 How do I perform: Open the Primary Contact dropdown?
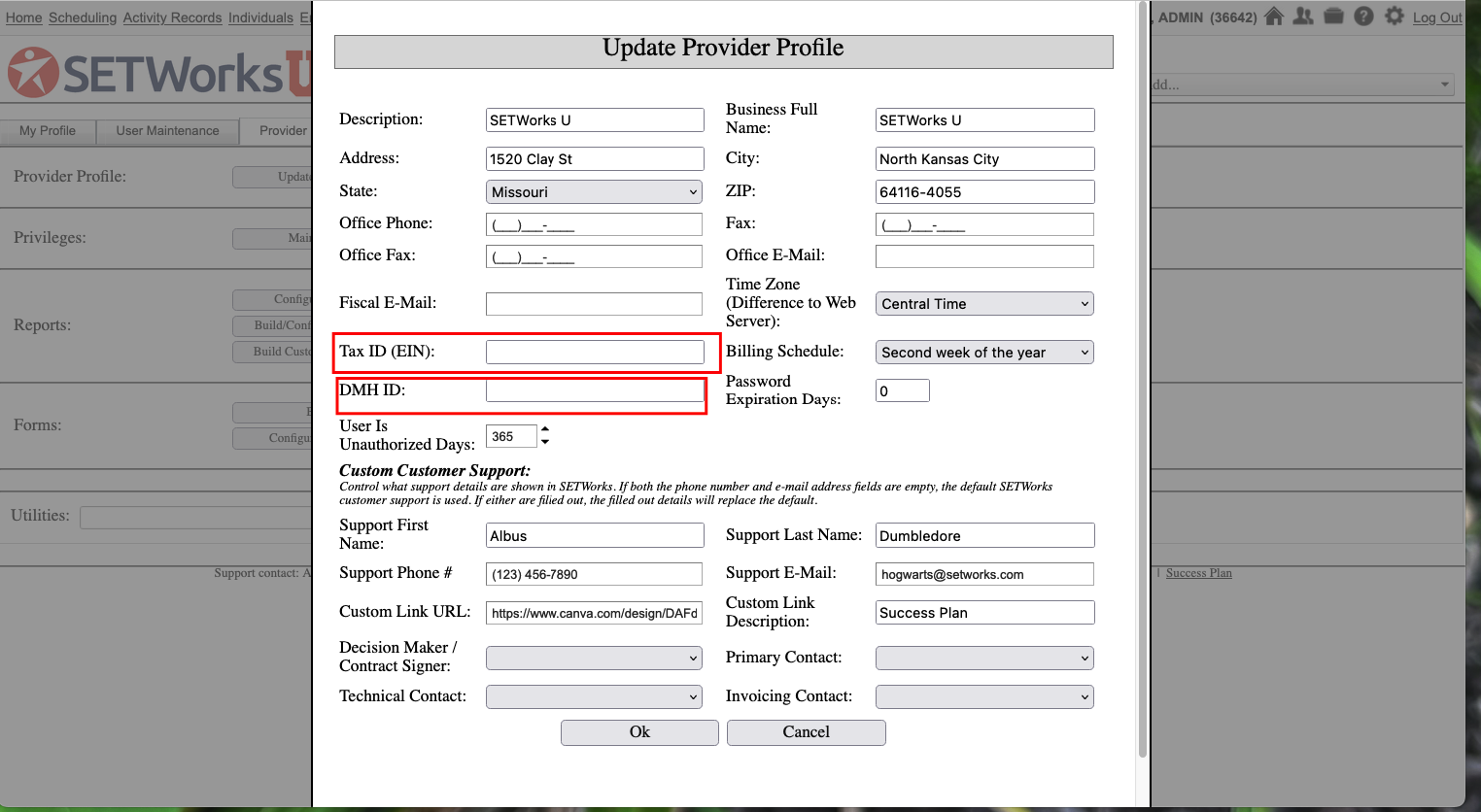[984, 659]
